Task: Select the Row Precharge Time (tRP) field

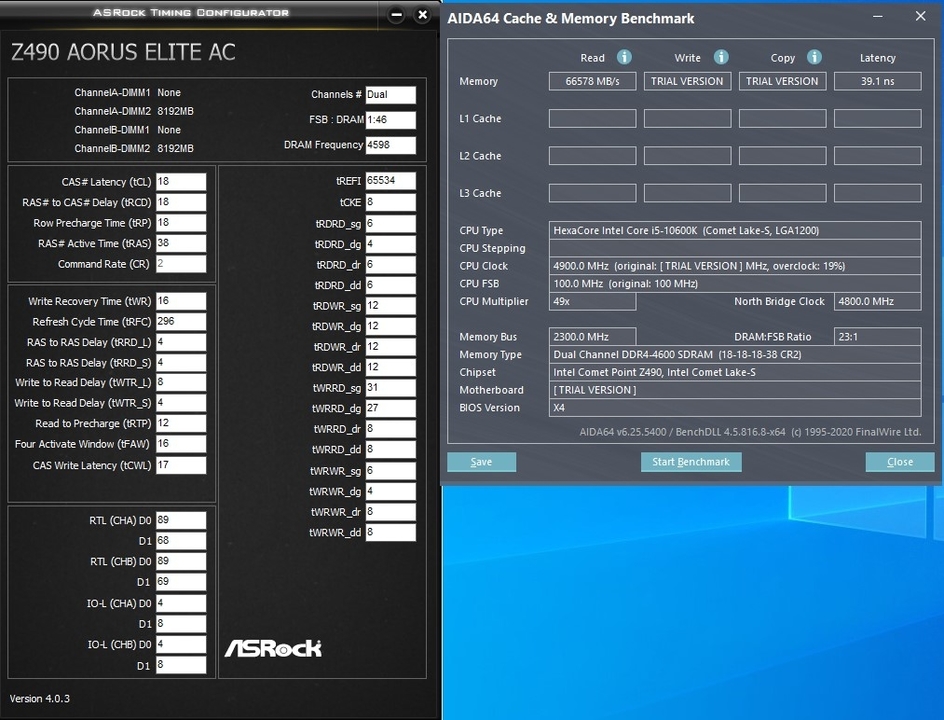Action: pyautogui.click(x=181, y=223)
